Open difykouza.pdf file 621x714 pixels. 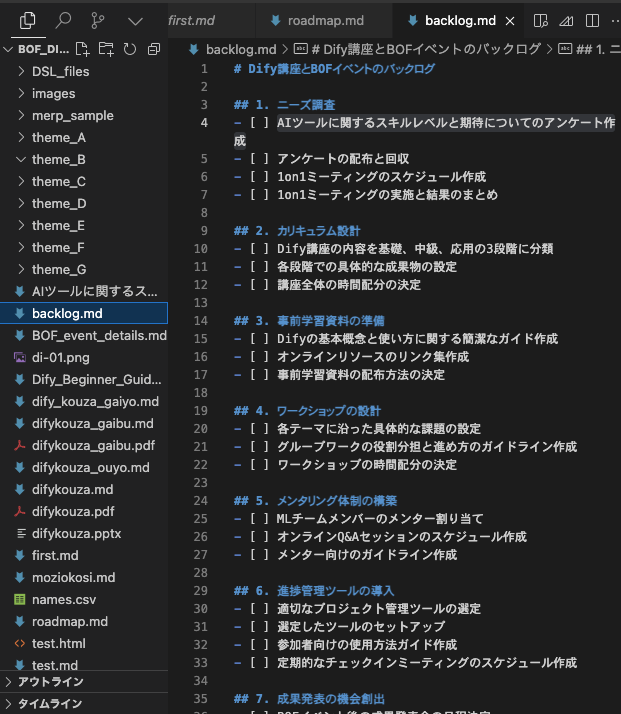(84, 511)
